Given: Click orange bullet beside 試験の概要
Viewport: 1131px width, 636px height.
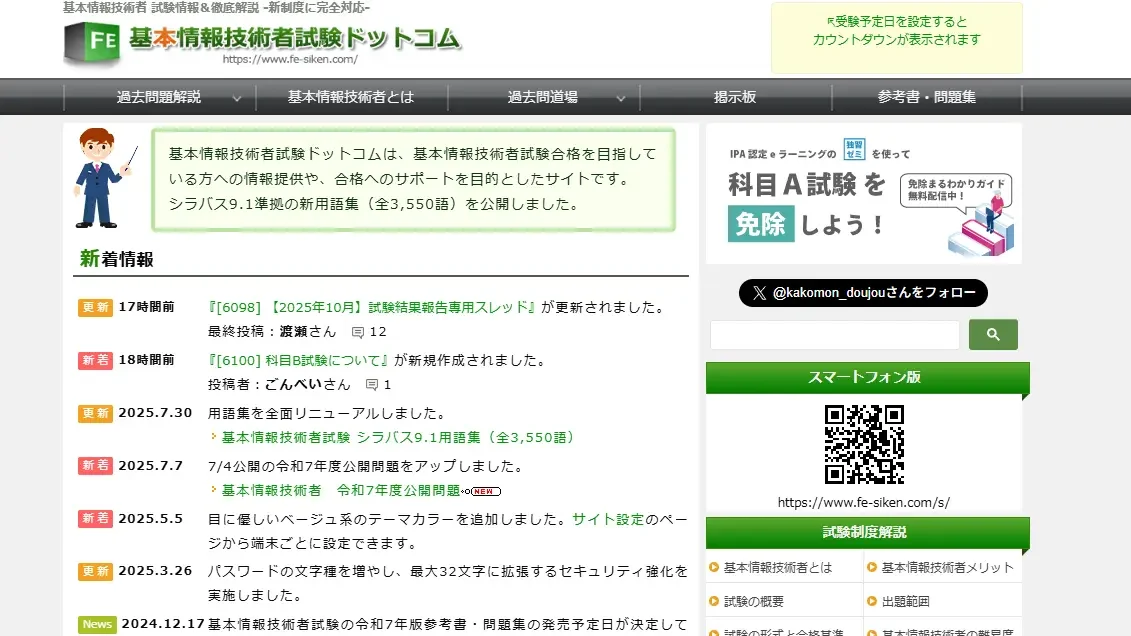Looking at the screenshot, I should [x=713, y=601].
